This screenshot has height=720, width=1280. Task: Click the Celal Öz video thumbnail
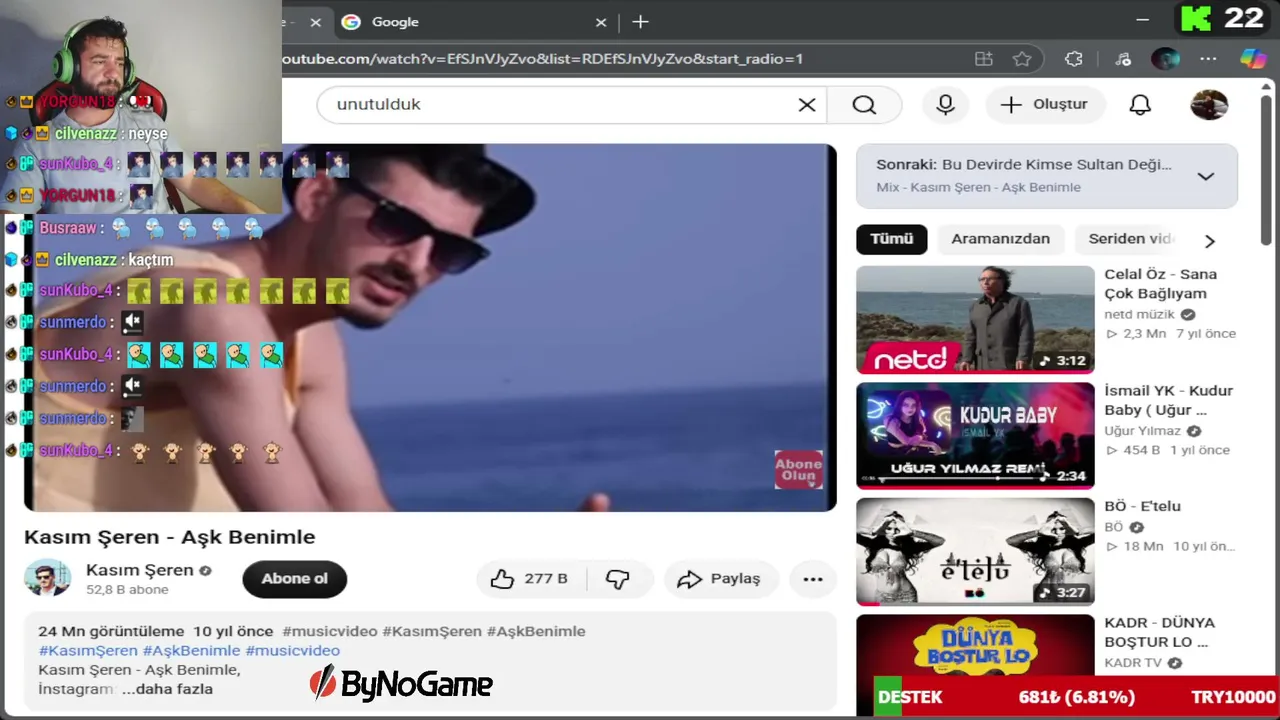975,320
